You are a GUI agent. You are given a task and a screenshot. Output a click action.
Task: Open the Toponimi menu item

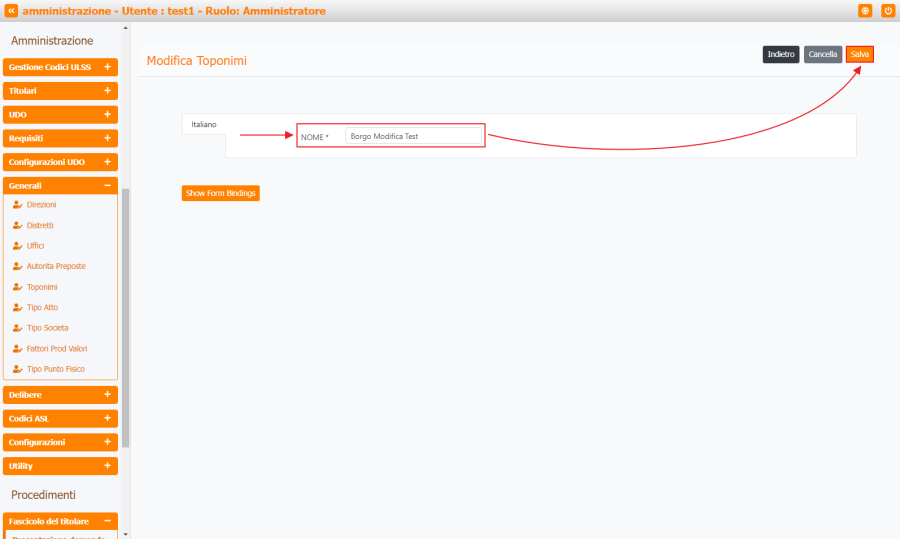click(42, 287)
